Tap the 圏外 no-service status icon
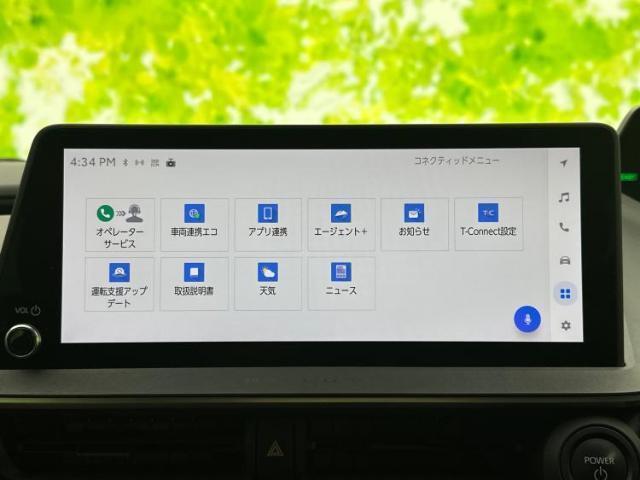Image resolution: width=640 pixels, height=480 pixels. 155,163
